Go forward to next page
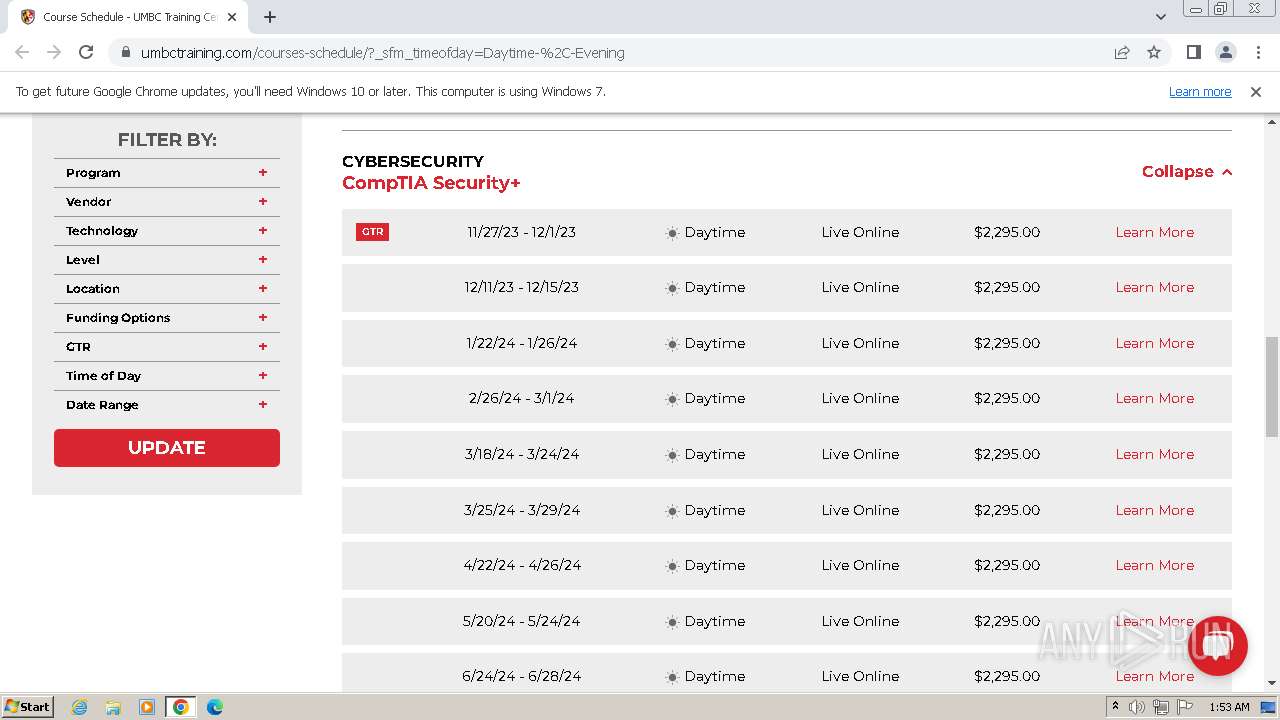The width and height of the screenshot is (1280, 720). tap(54, 52)
